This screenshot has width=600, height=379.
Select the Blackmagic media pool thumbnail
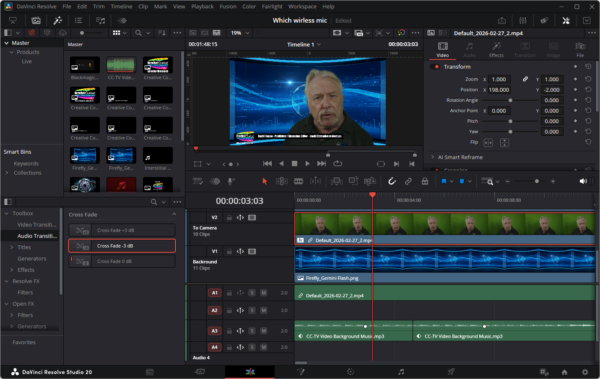pos(85,65)
